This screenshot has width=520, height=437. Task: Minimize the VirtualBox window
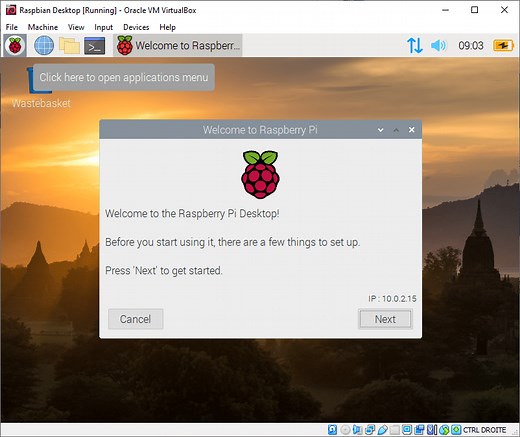pos(445,10)
